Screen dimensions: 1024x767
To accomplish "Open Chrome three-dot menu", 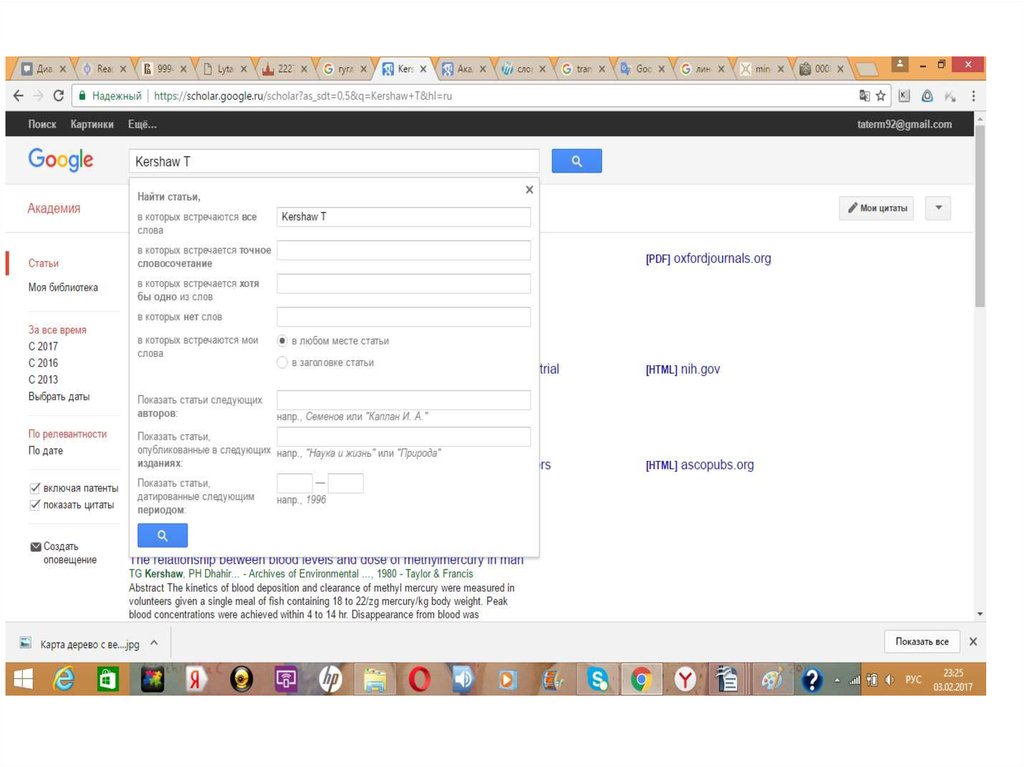I will (973, 96).
